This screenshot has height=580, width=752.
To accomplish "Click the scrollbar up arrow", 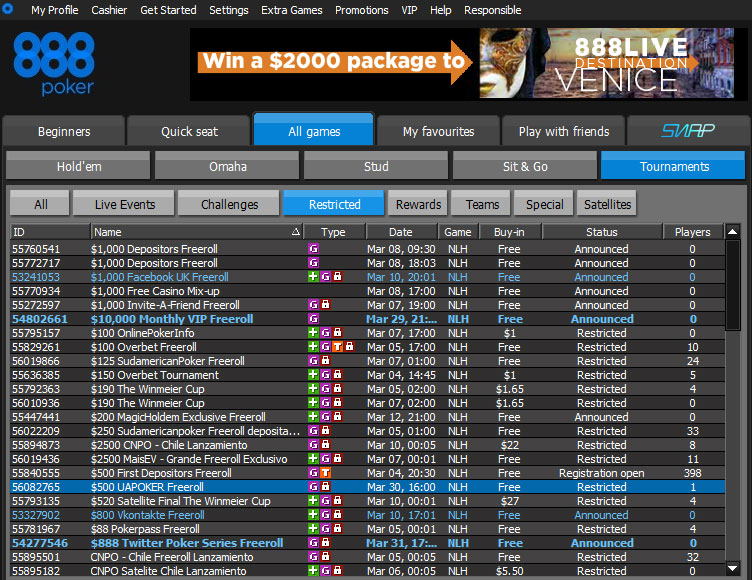I will 733,232.
